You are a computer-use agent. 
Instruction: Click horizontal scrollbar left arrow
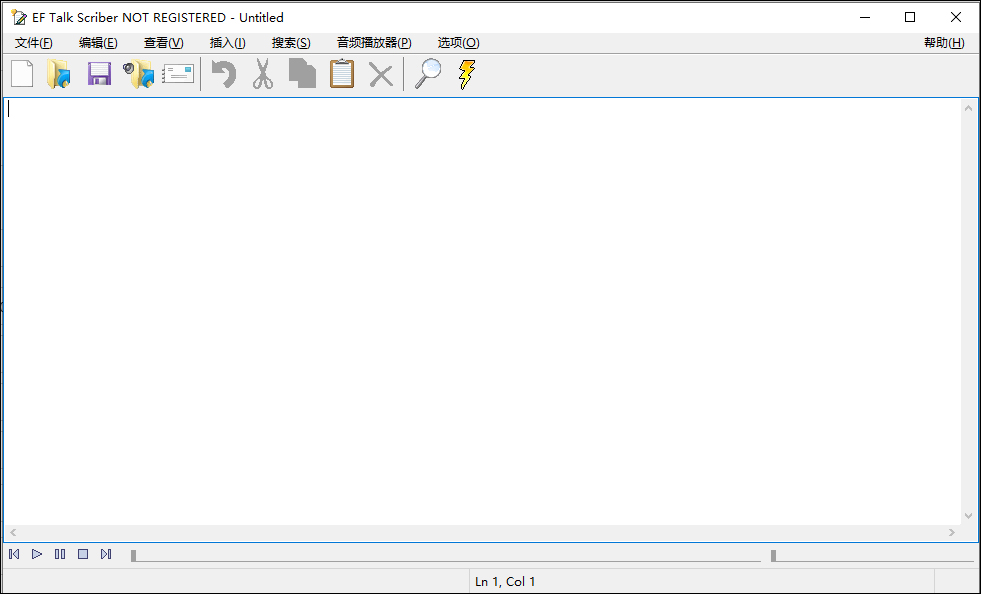[x=13, y=533]
